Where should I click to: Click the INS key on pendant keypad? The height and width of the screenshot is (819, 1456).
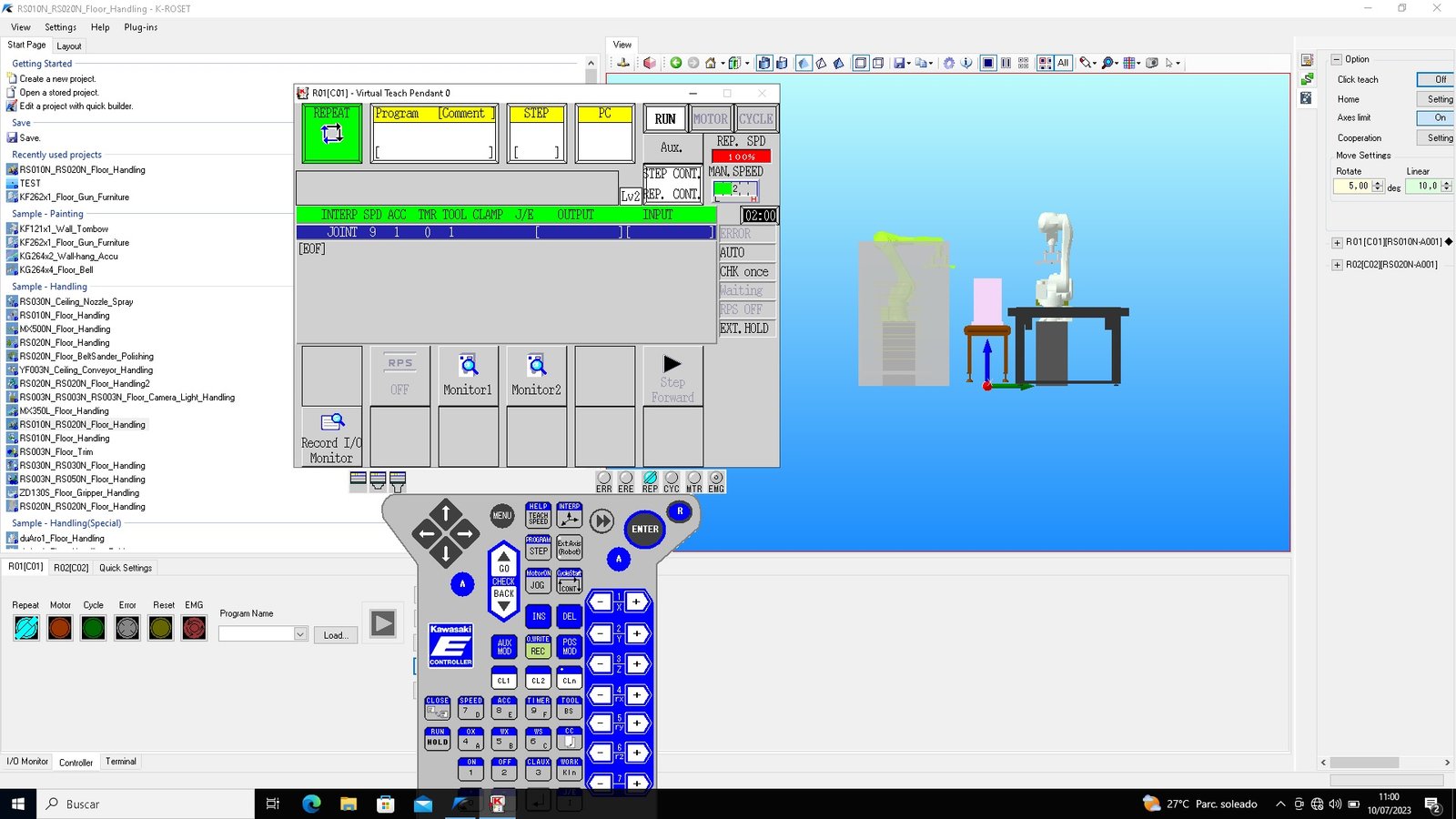pyautogui.click(x=539, y=616)
